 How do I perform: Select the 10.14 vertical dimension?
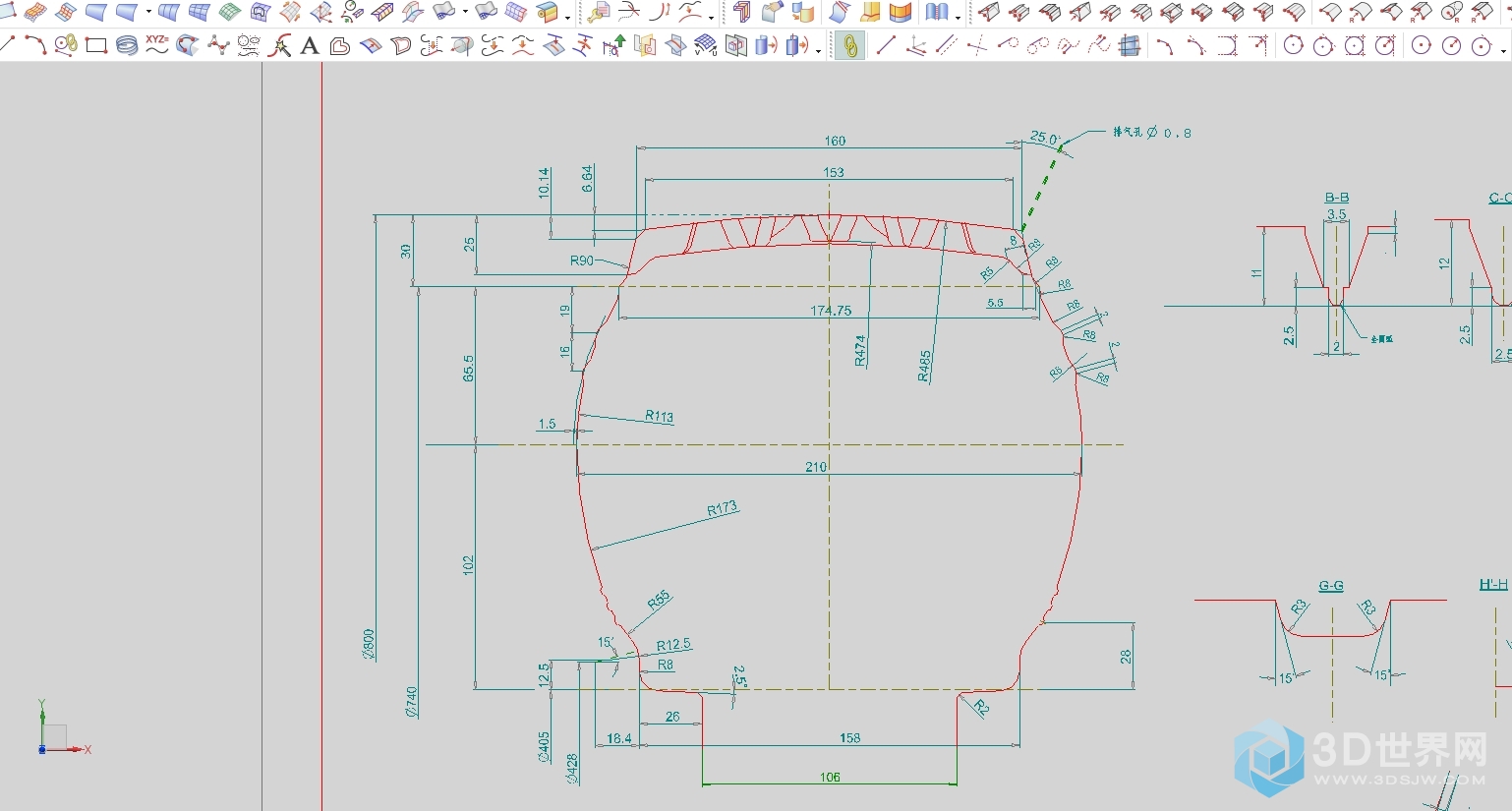point(544,183)
